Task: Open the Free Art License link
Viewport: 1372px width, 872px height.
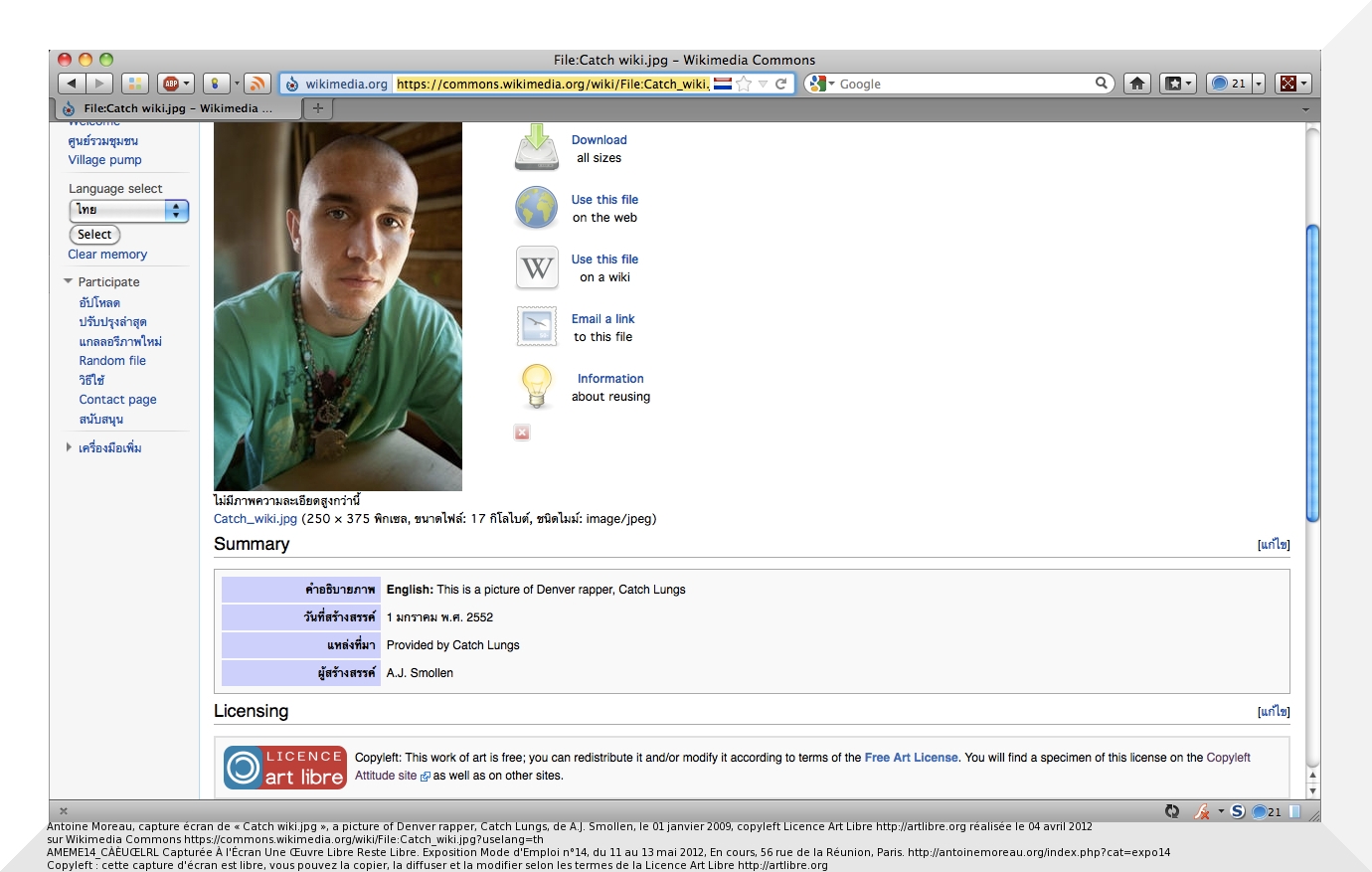Action: (x=911, y=758)
